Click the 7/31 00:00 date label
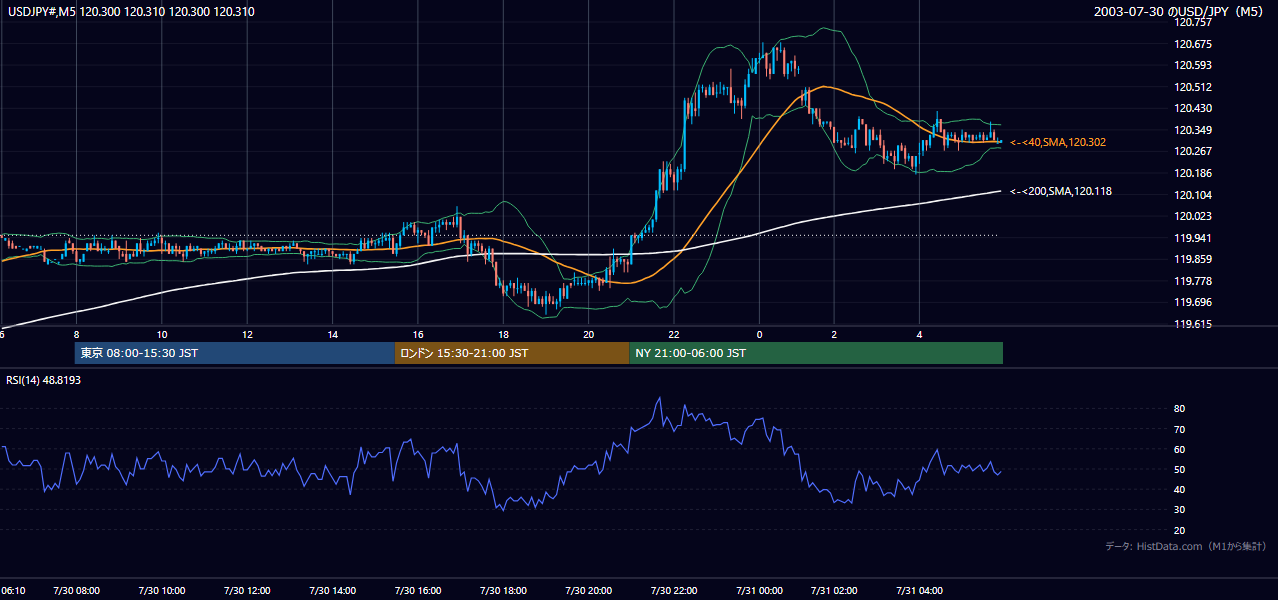Image resolution: width=1278 pixels, height=600 pixels. (x=759, y=591)
